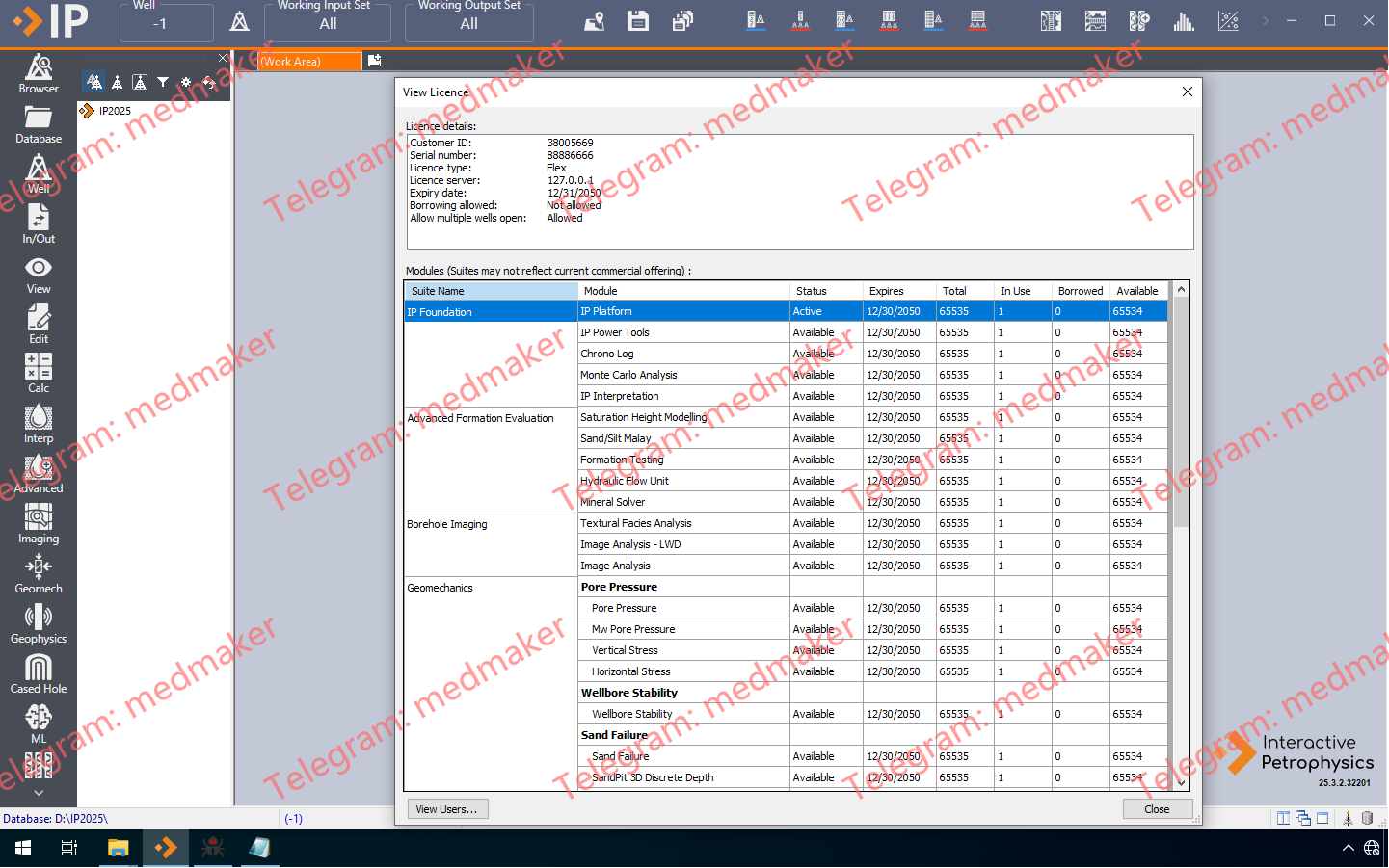Open the Cased Hole module icon
1389x868 pixels.
coord(39,673)
